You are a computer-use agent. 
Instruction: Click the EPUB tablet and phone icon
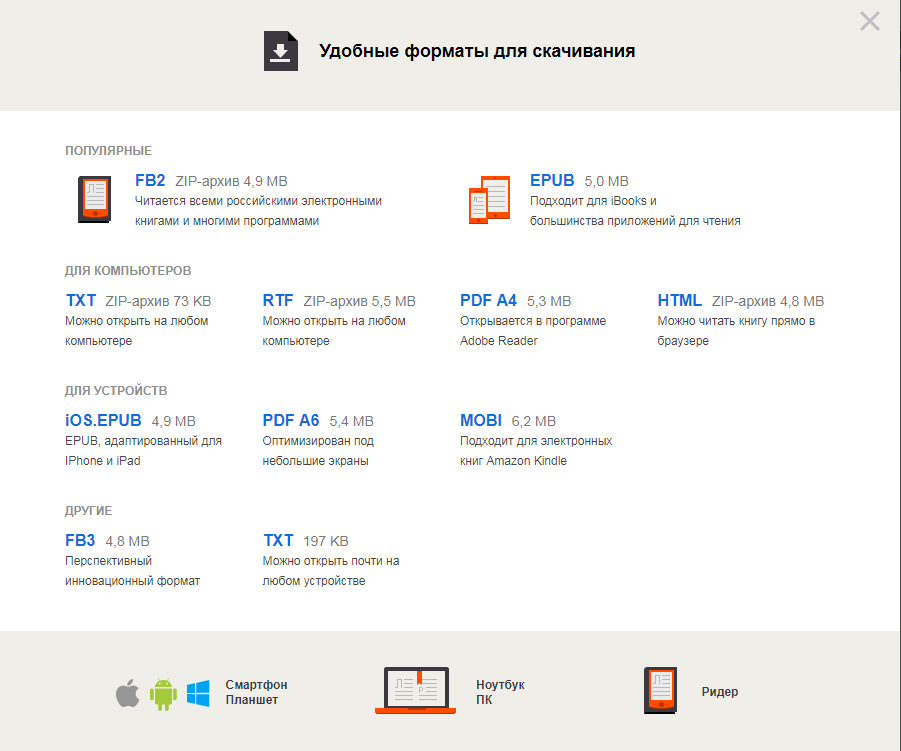[490, 199]
